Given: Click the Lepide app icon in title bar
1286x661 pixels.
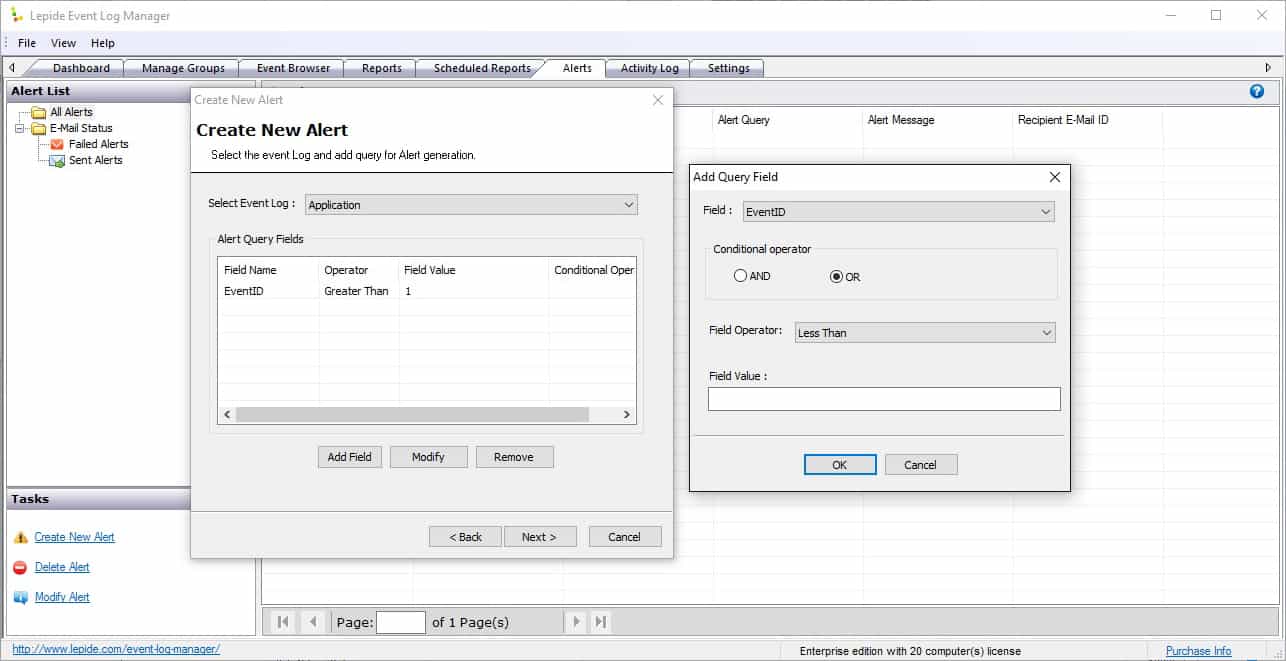Looking at the screenshot, I should tap(16, 15).
